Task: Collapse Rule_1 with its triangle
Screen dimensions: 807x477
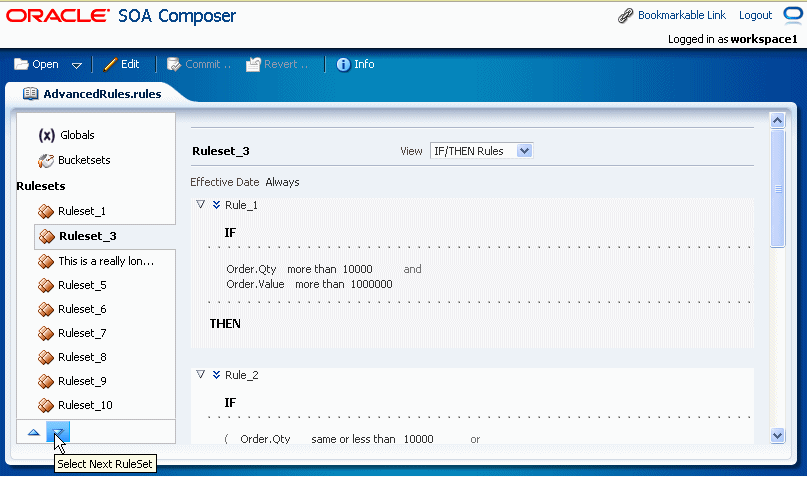Action: [201, 205]
